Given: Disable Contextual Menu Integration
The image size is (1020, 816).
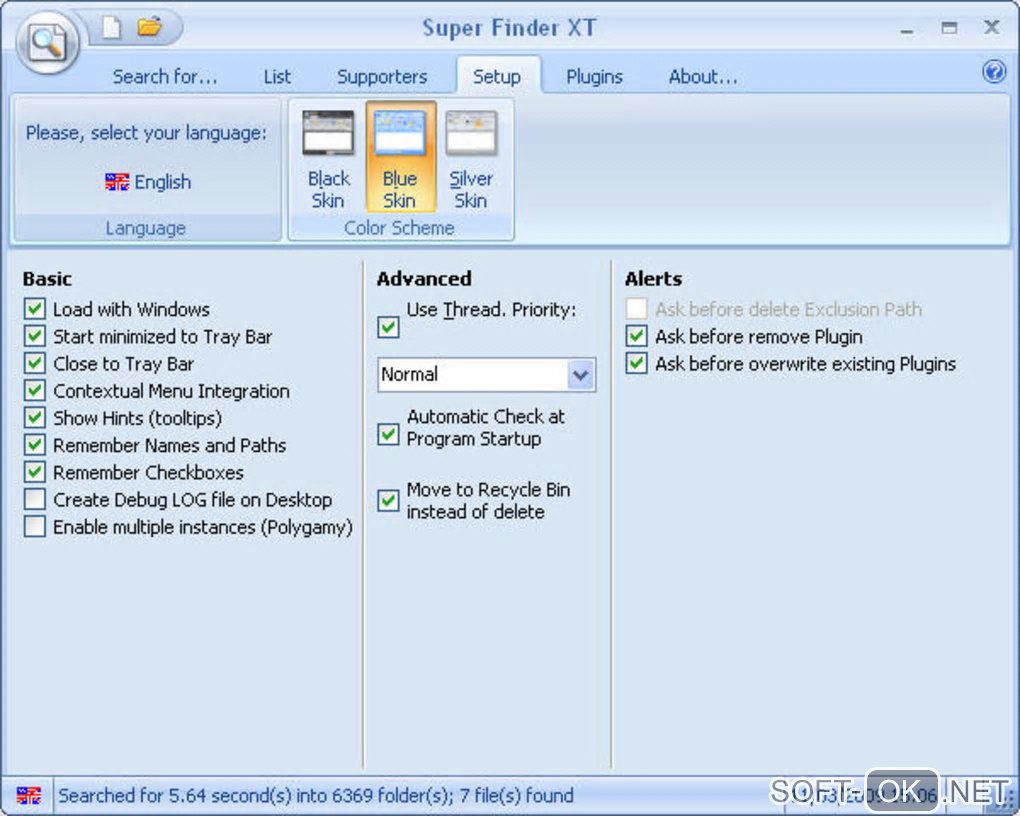Looking at the screenshot, I should [x=35, y=390].
